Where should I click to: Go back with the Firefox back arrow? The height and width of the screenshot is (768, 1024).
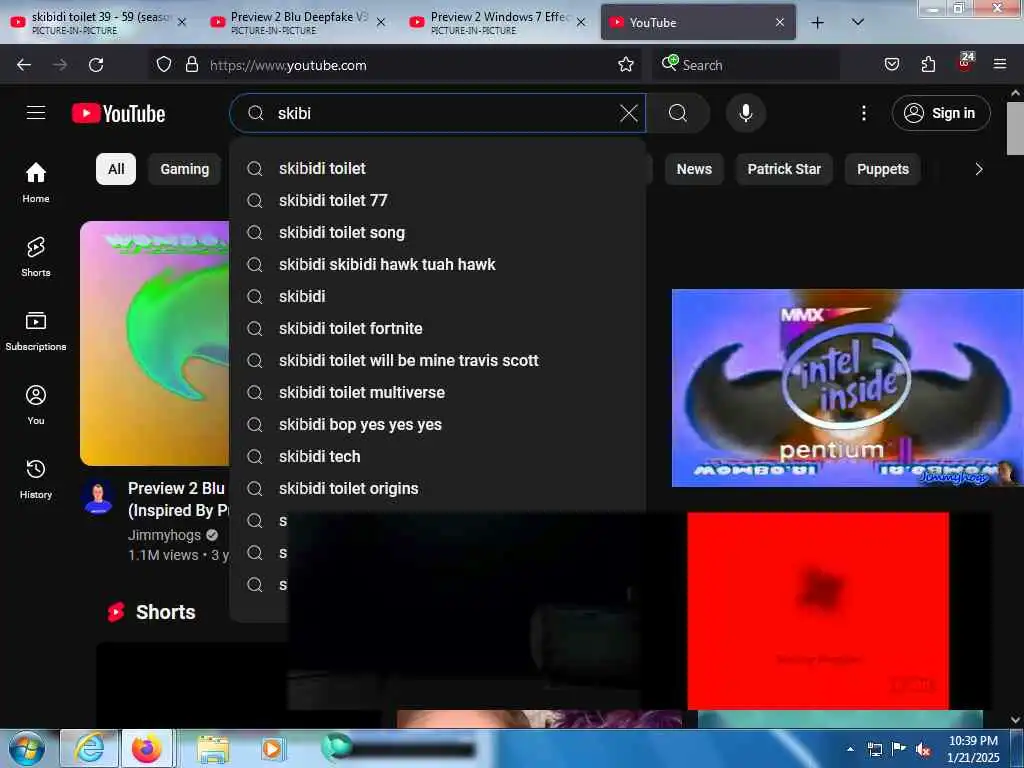point(24,65)
